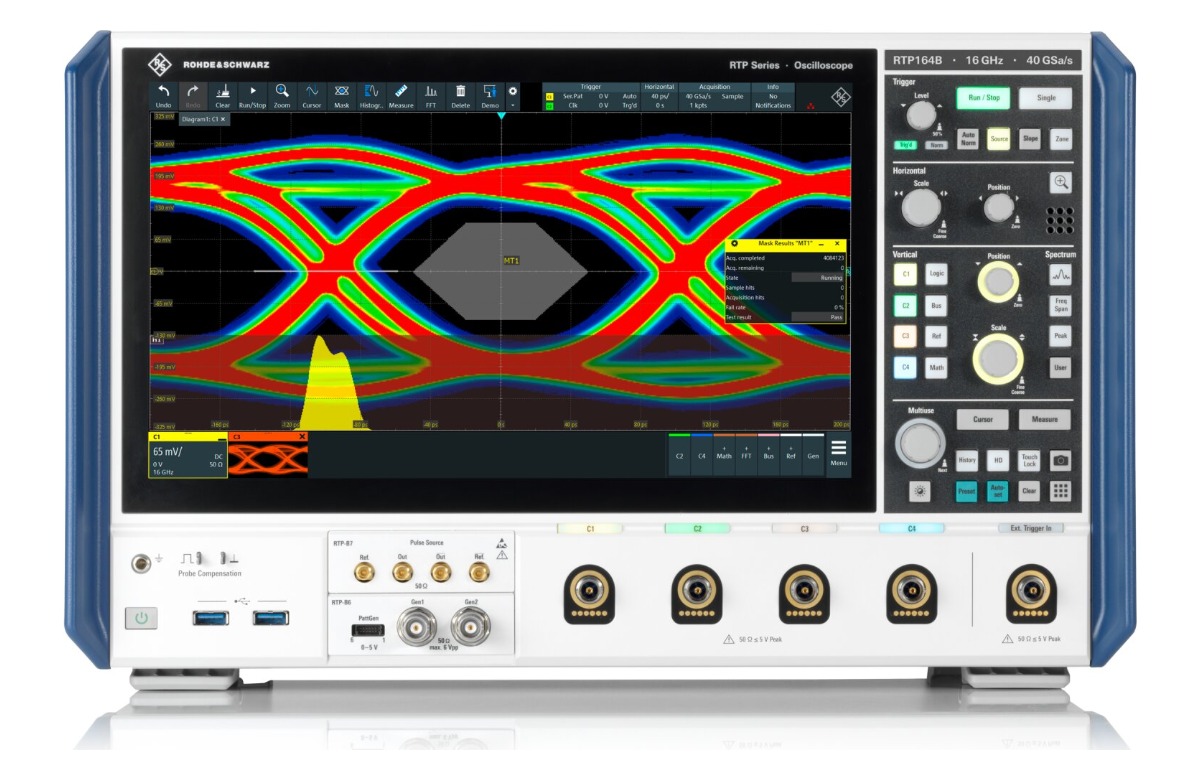The image size is (1200, 780).
Task: Open the Histogram tool
Action: [371, 95]
